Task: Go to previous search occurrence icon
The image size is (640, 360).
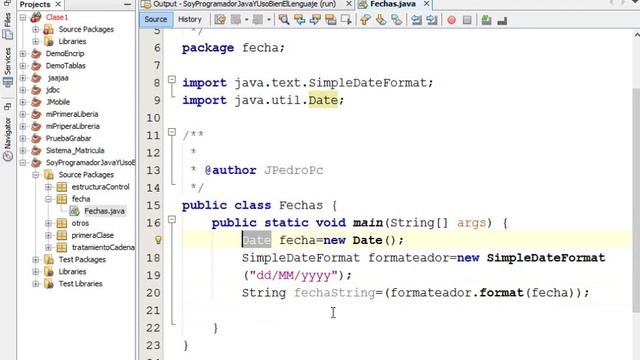Action: [300, 20]
